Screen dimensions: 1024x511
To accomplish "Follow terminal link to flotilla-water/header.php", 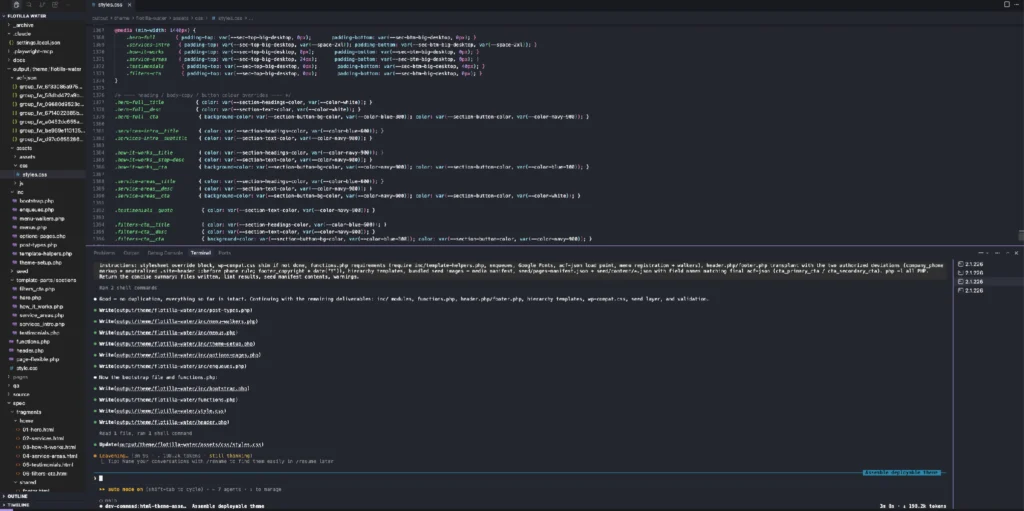I will pos(172,422).
